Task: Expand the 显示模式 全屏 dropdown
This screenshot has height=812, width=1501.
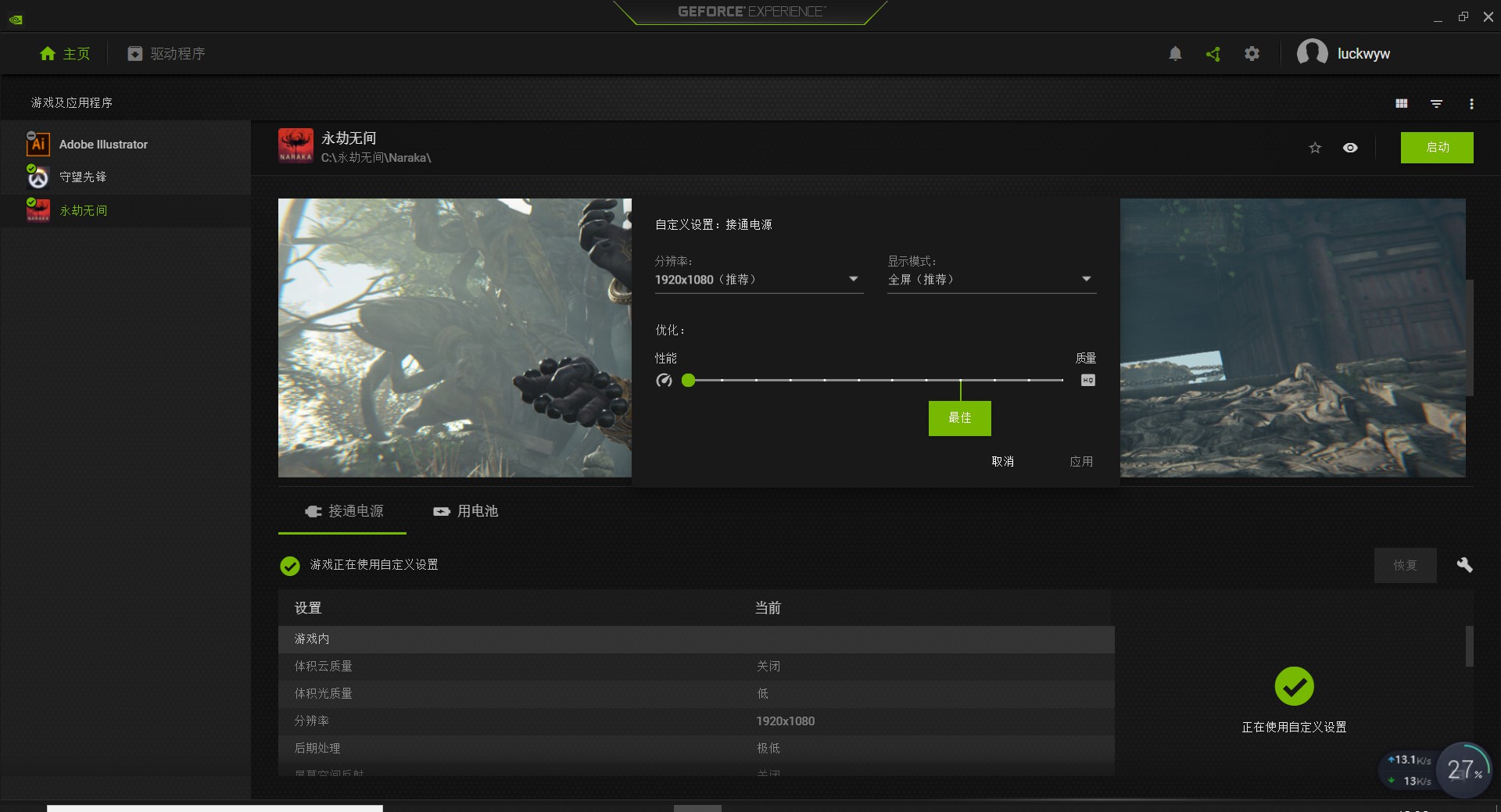Action: pyautogui.click(x=991, y=280)
